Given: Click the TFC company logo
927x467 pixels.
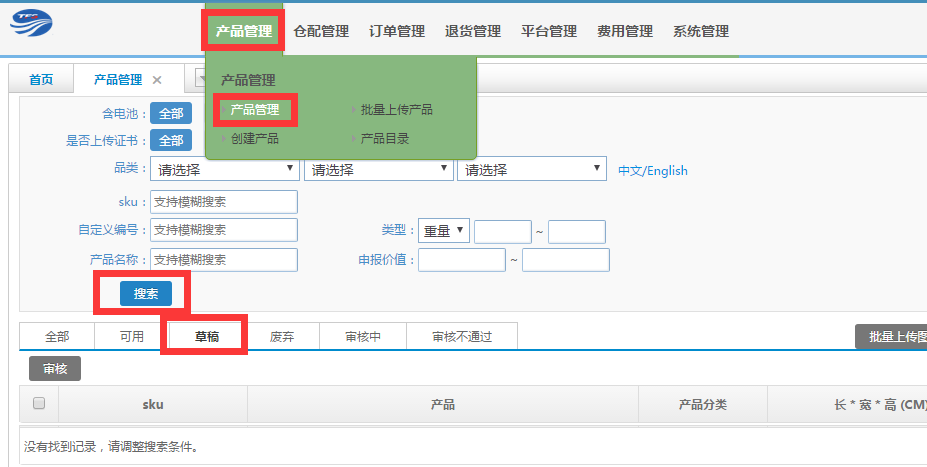Looking at the screenshot, I should 31,23.
